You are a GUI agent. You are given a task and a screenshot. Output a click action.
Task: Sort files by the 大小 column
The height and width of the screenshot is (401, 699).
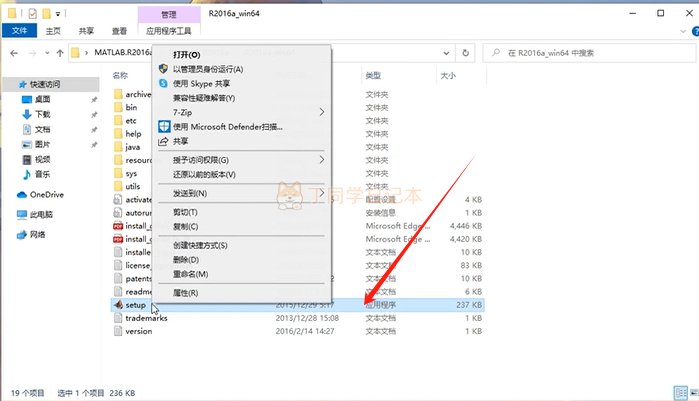[x=448, y=76]
